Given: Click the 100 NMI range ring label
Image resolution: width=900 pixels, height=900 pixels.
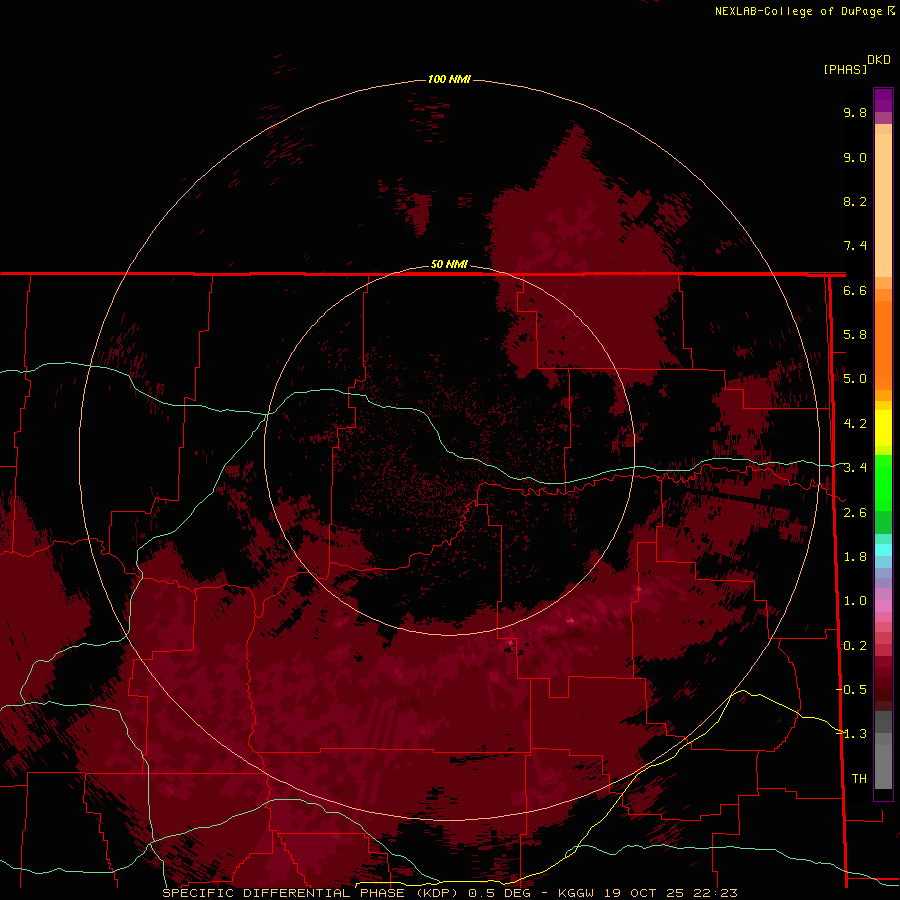Looking at the screenshot, I should (x=449, y=79).
